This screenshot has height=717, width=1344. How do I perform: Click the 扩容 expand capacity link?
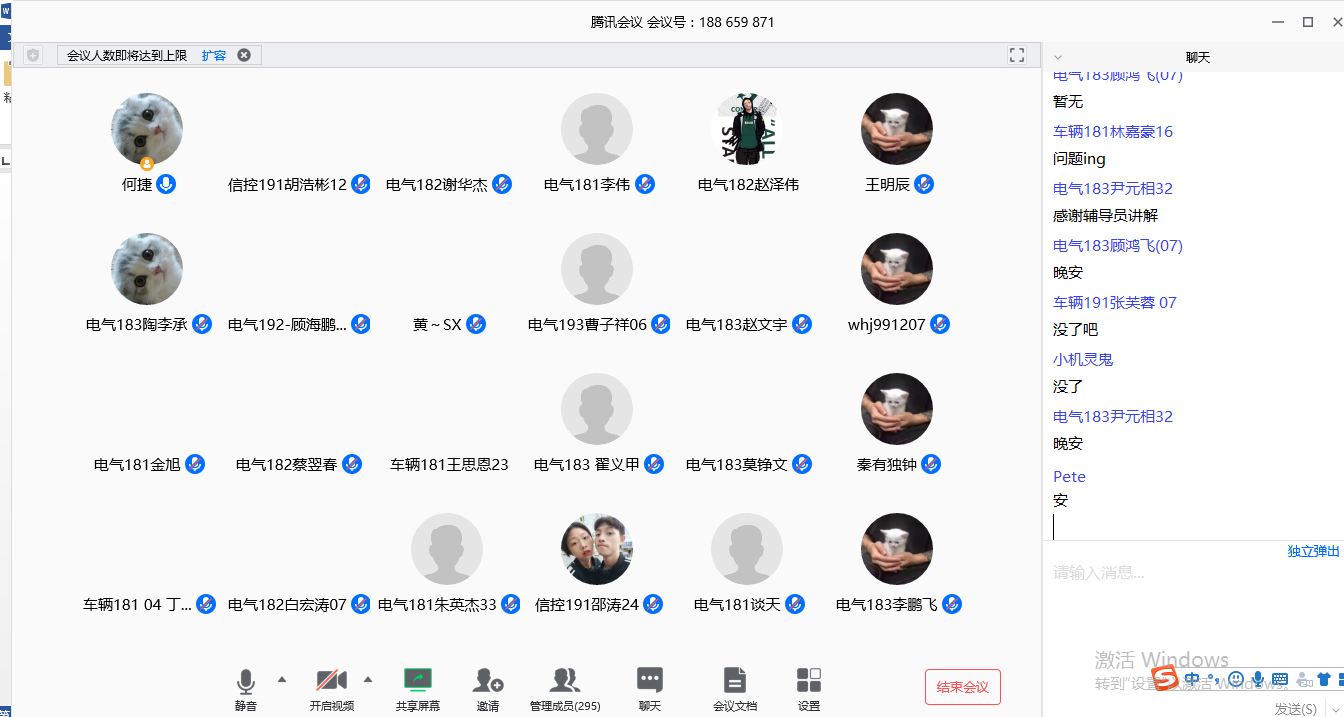(x=214, y=55)
